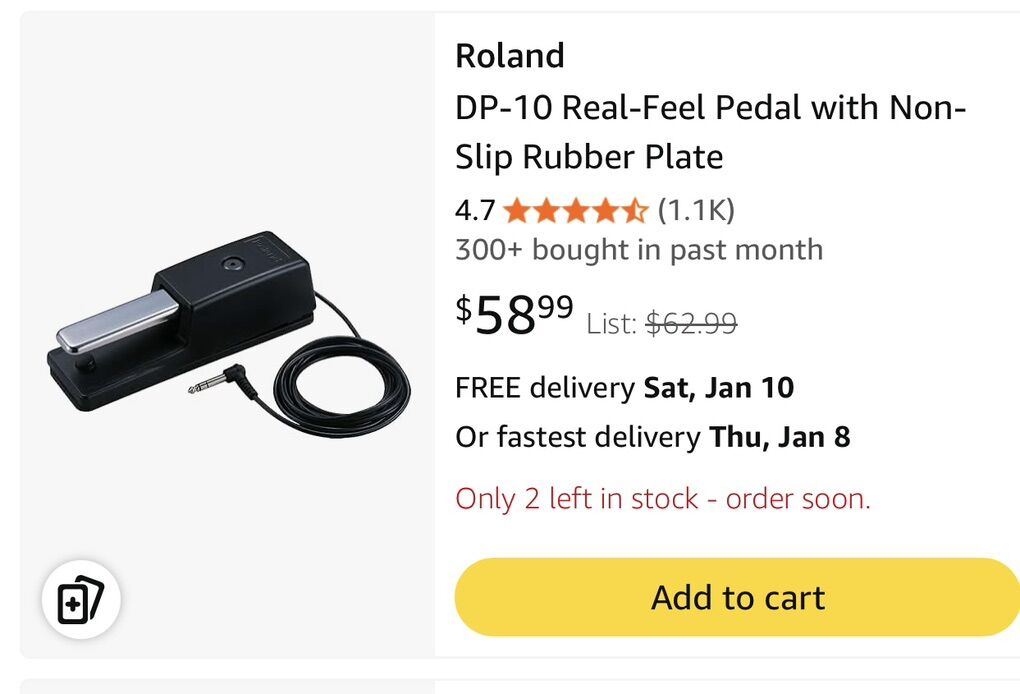
Task: Click the orange star rating icons
Action: [576, 210]
